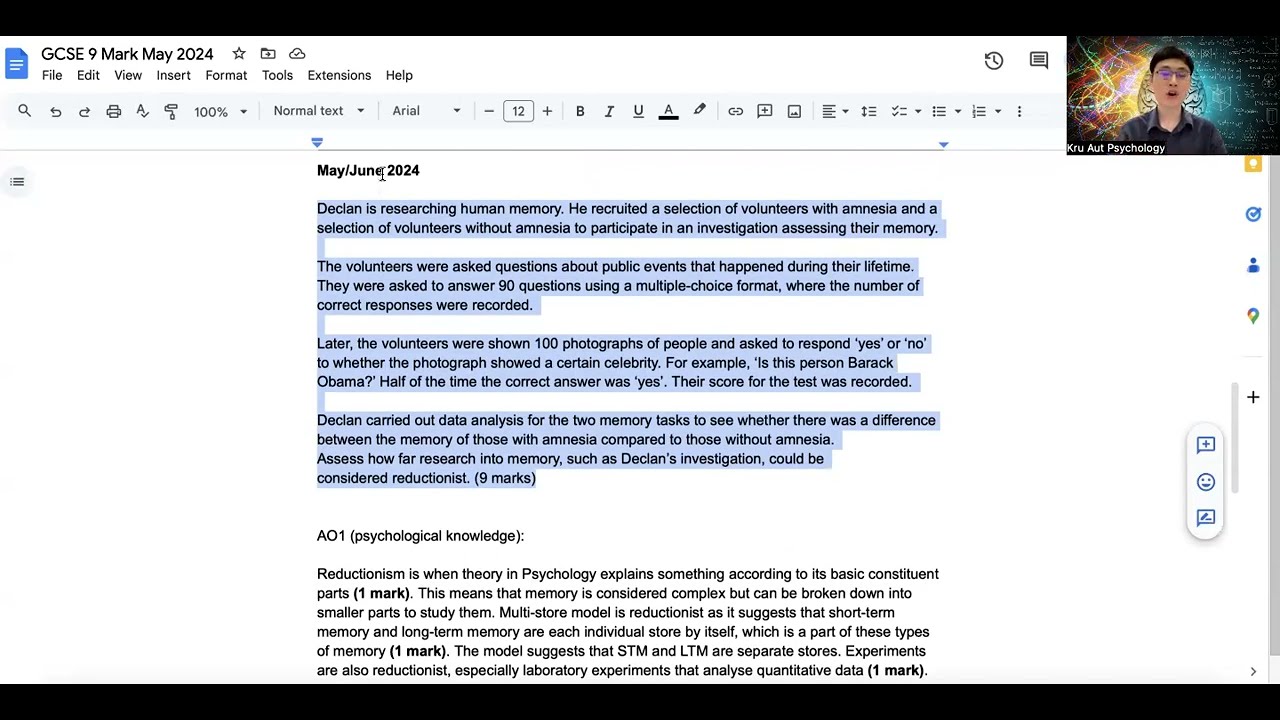Add emoji reaction from margin
1280x720 pixels.
pos(1206,482)
